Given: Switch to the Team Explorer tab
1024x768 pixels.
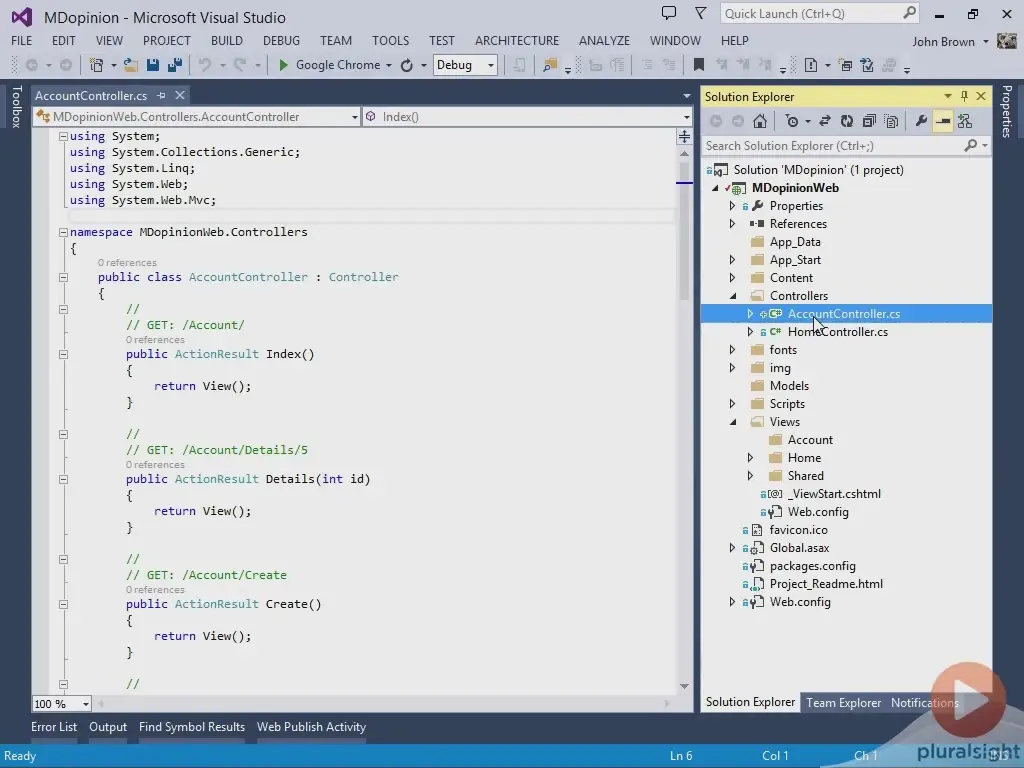Looking at the screenshot, I should 843,703.
